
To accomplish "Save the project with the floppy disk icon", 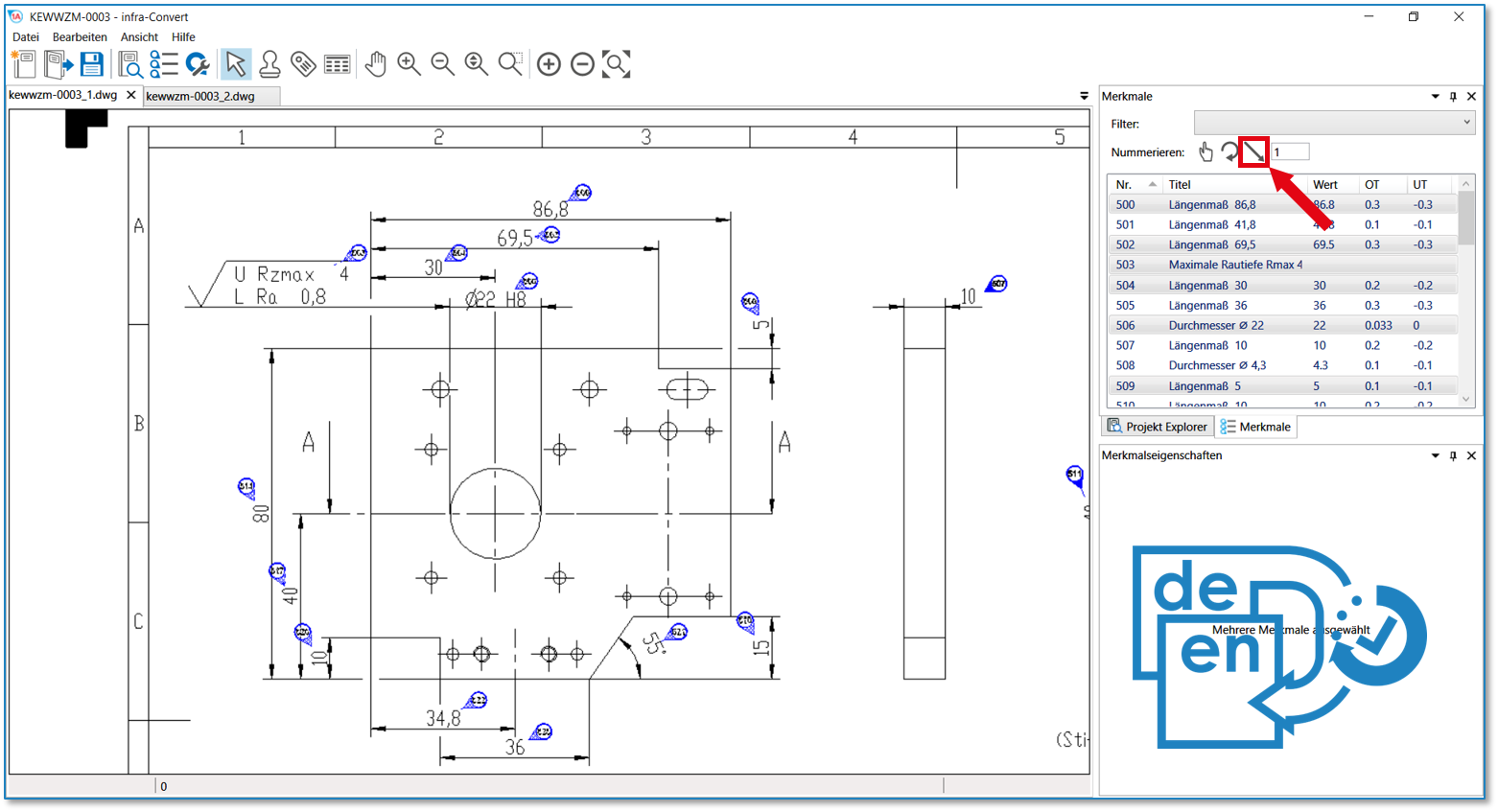I will click(91, 64).
